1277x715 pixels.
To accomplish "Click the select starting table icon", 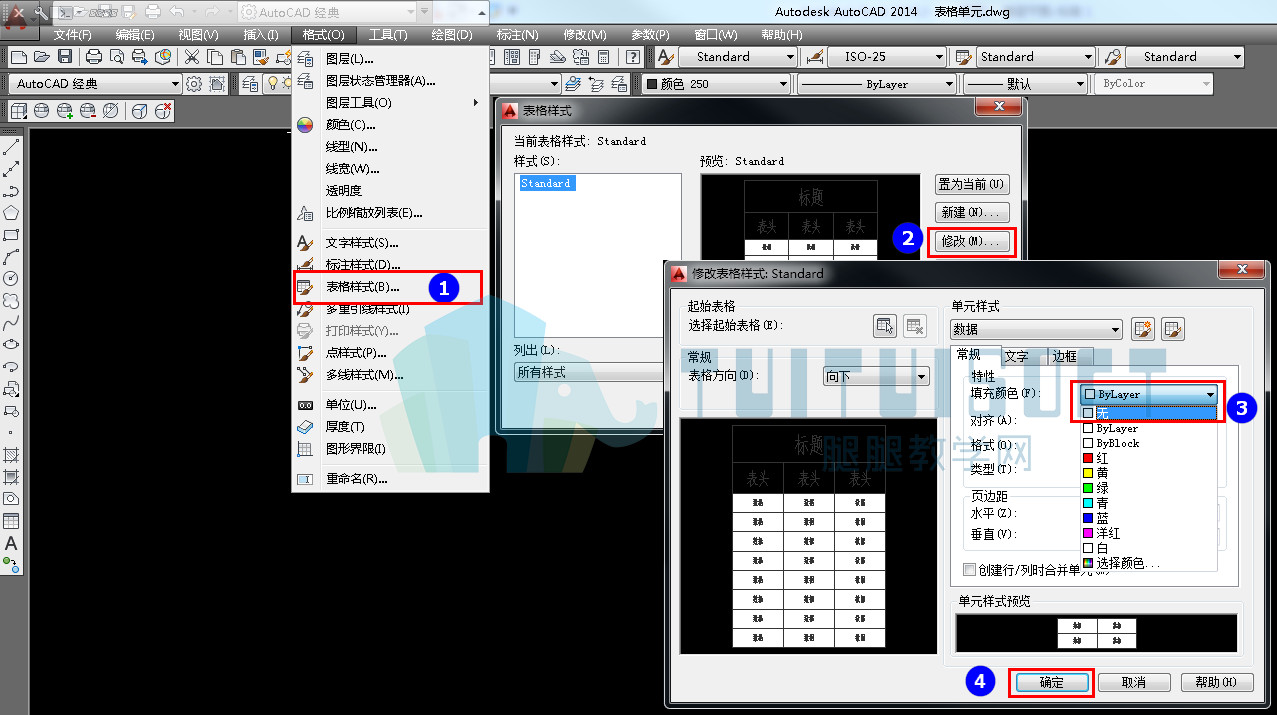I will click(x=885, y=325).
